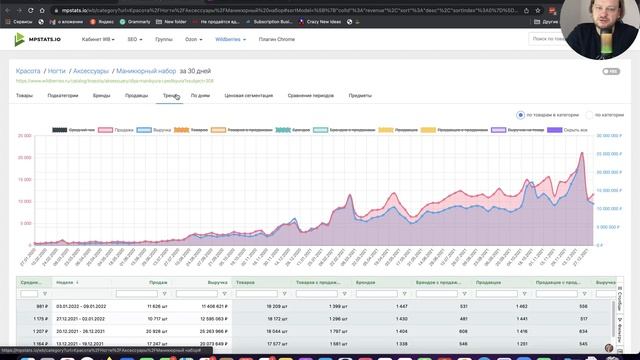Reload the page with the browser refresh icon
Screen dimensions: 640x360
pyautogui.click(x=31, y=11)
